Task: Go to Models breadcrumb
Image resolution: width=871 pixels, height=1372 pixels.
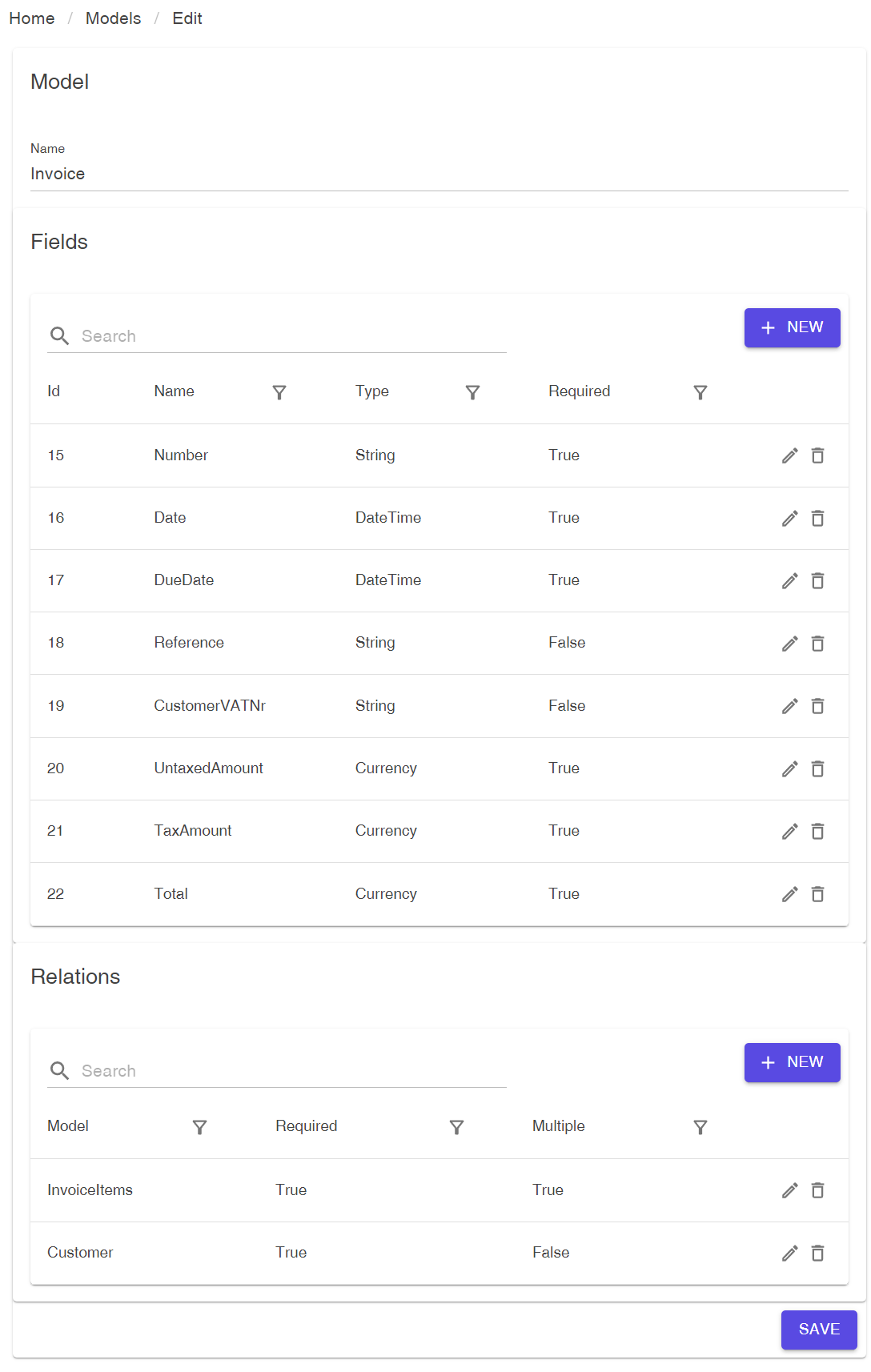Action: (x=113, y=18)
